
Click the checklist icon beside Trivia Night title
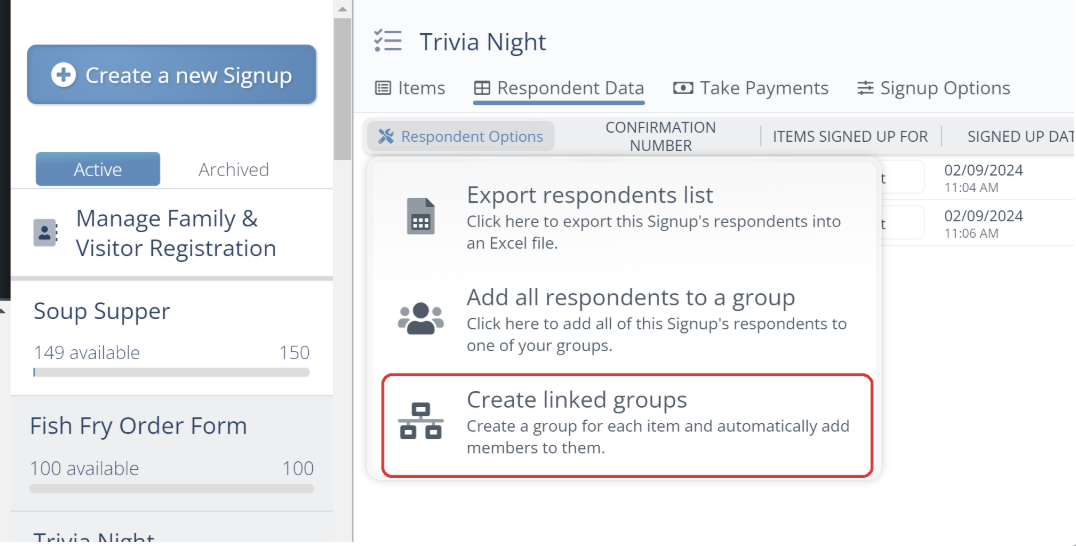[388, 41]
